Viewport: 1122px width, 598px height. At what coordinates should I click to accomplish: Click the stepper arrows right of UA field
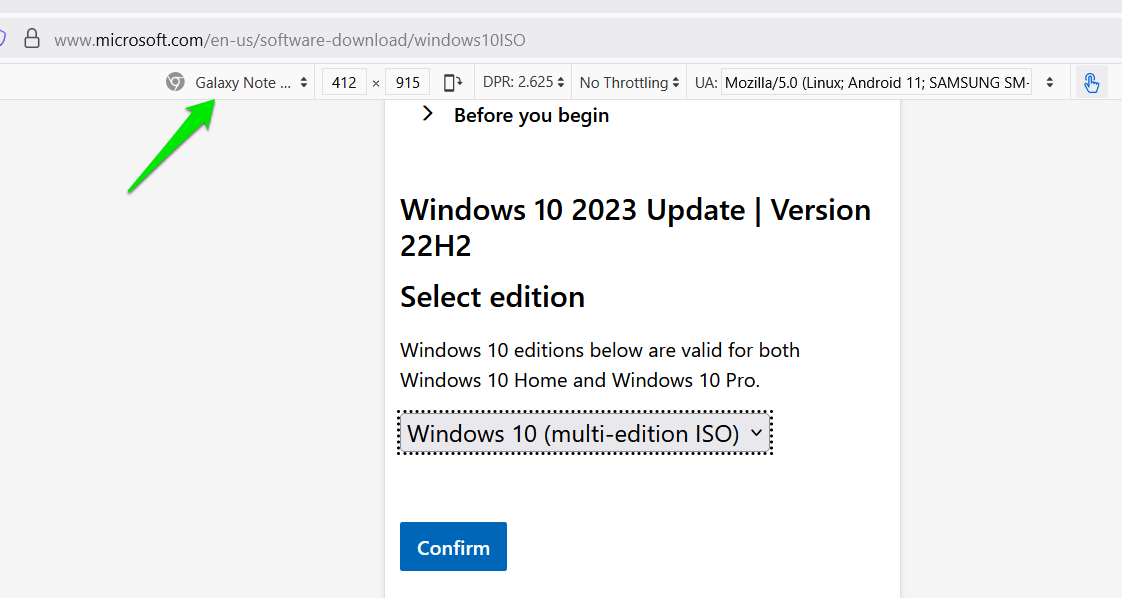pos(1050,82)
